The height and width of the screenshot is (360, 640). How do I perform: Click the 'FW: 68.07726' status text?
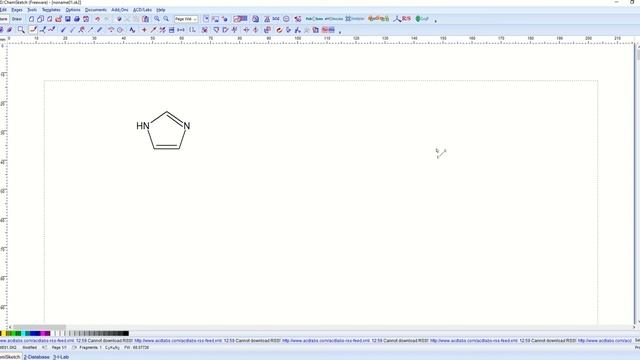pyautogui.click(x=136, y=348)
